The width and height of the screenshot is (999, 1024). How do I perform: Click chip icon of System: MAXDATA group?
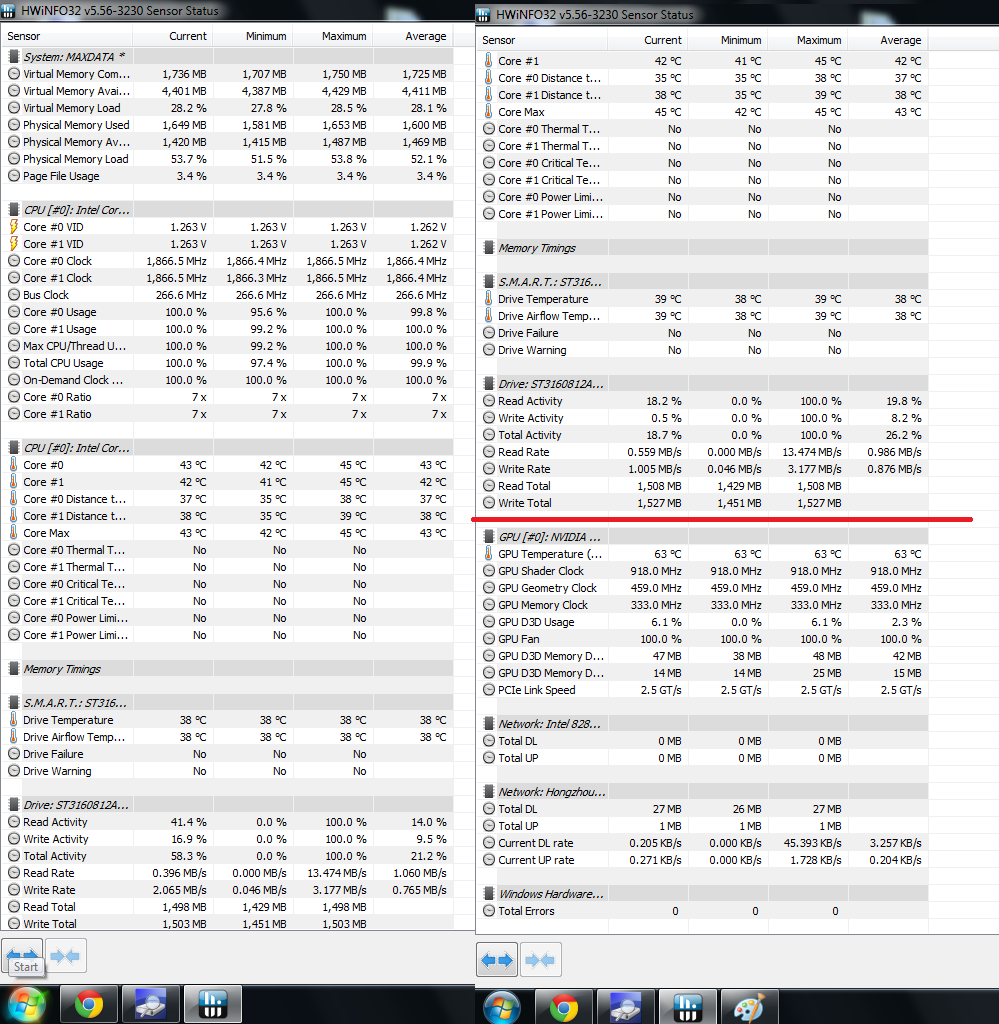click(x=14, y=57)
